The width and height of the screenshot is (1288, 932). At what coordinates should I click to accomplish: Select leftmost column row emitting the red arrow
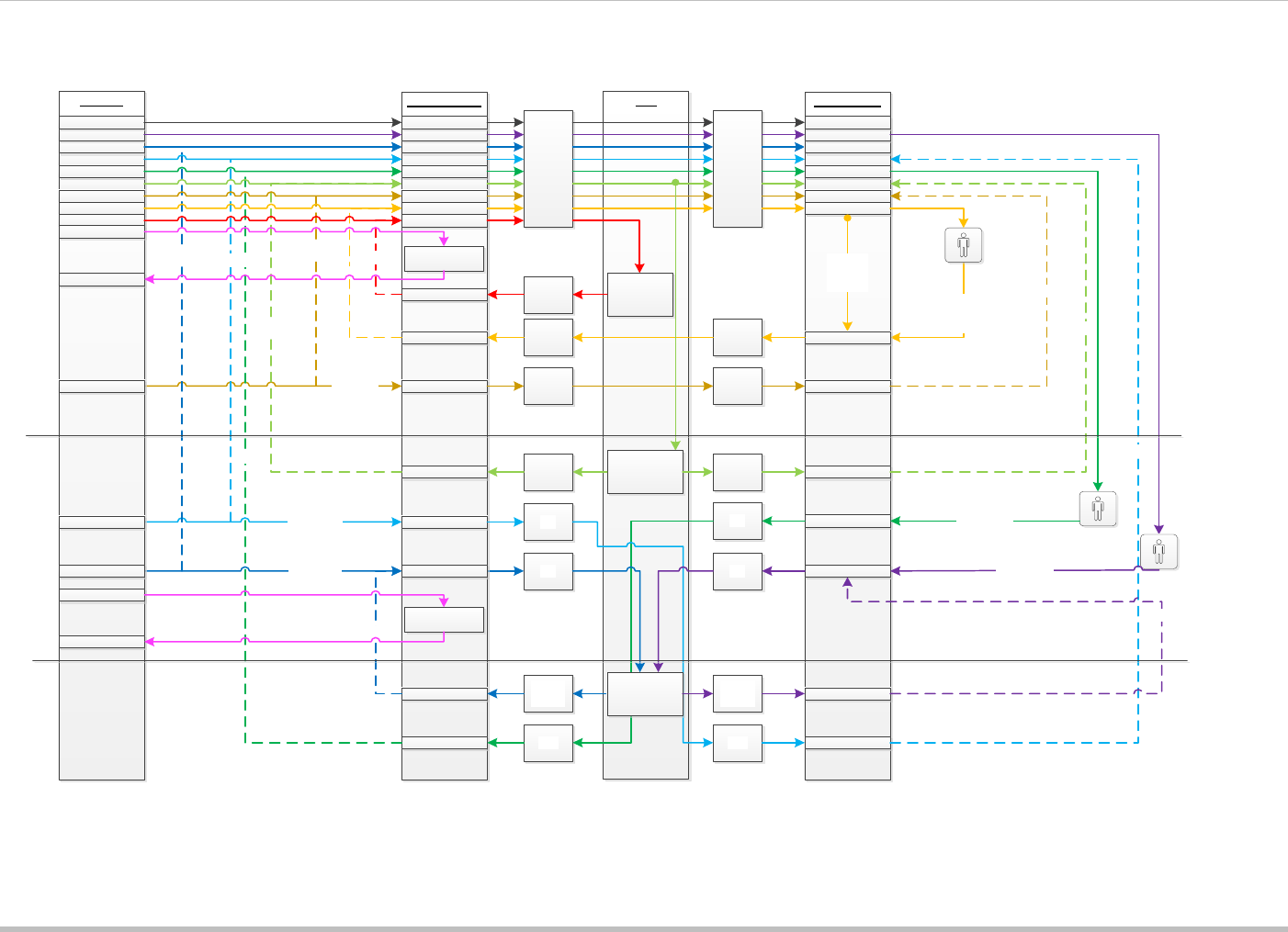[x=102, y=220]
